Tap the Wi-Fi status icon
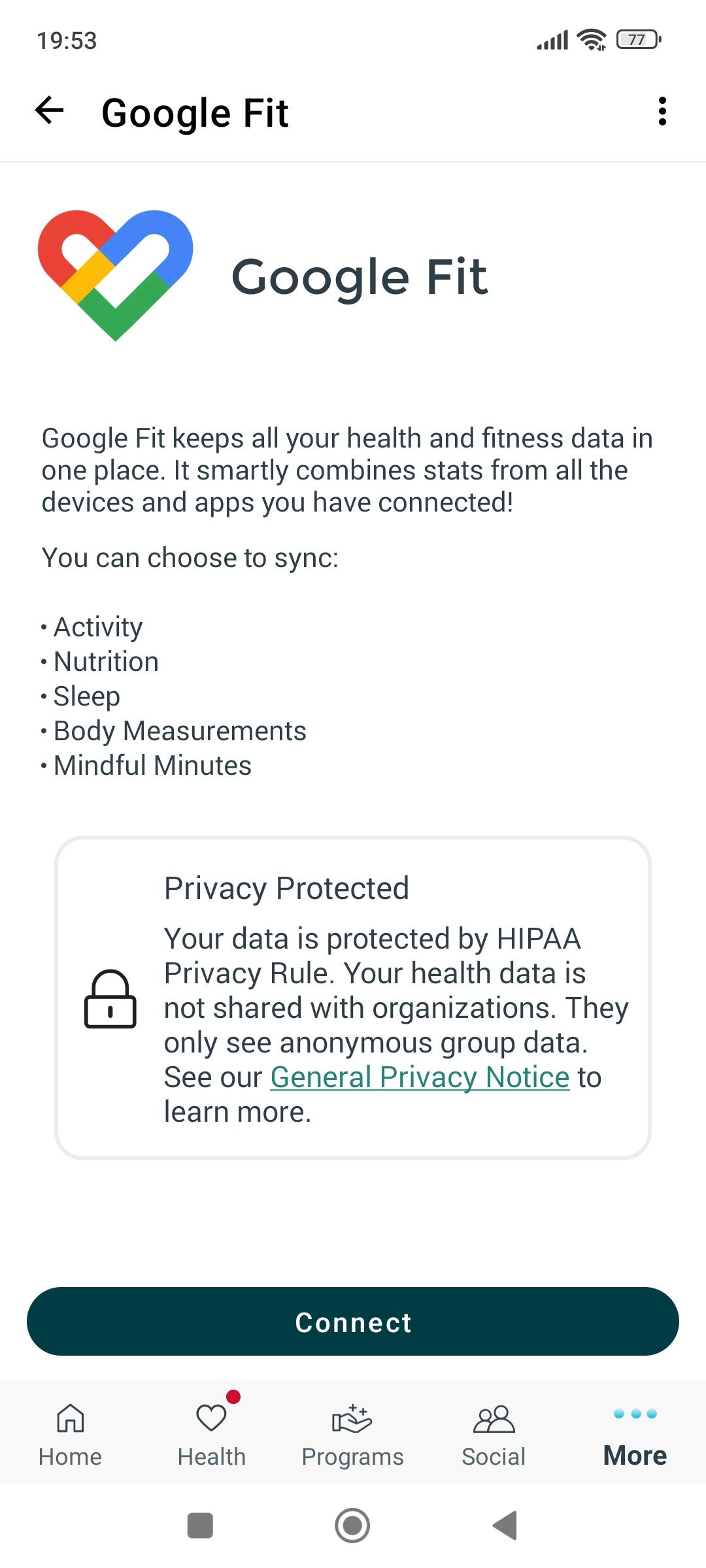The height and width of the screenshot is (1568, 706). tap(590, 39)
